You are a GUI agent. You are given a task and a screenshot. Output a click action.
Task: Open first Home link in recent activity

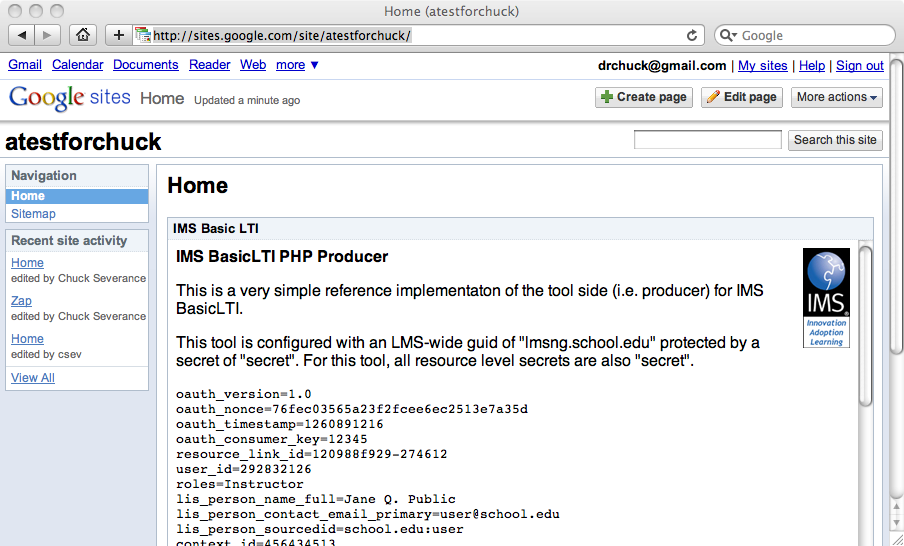27,262
